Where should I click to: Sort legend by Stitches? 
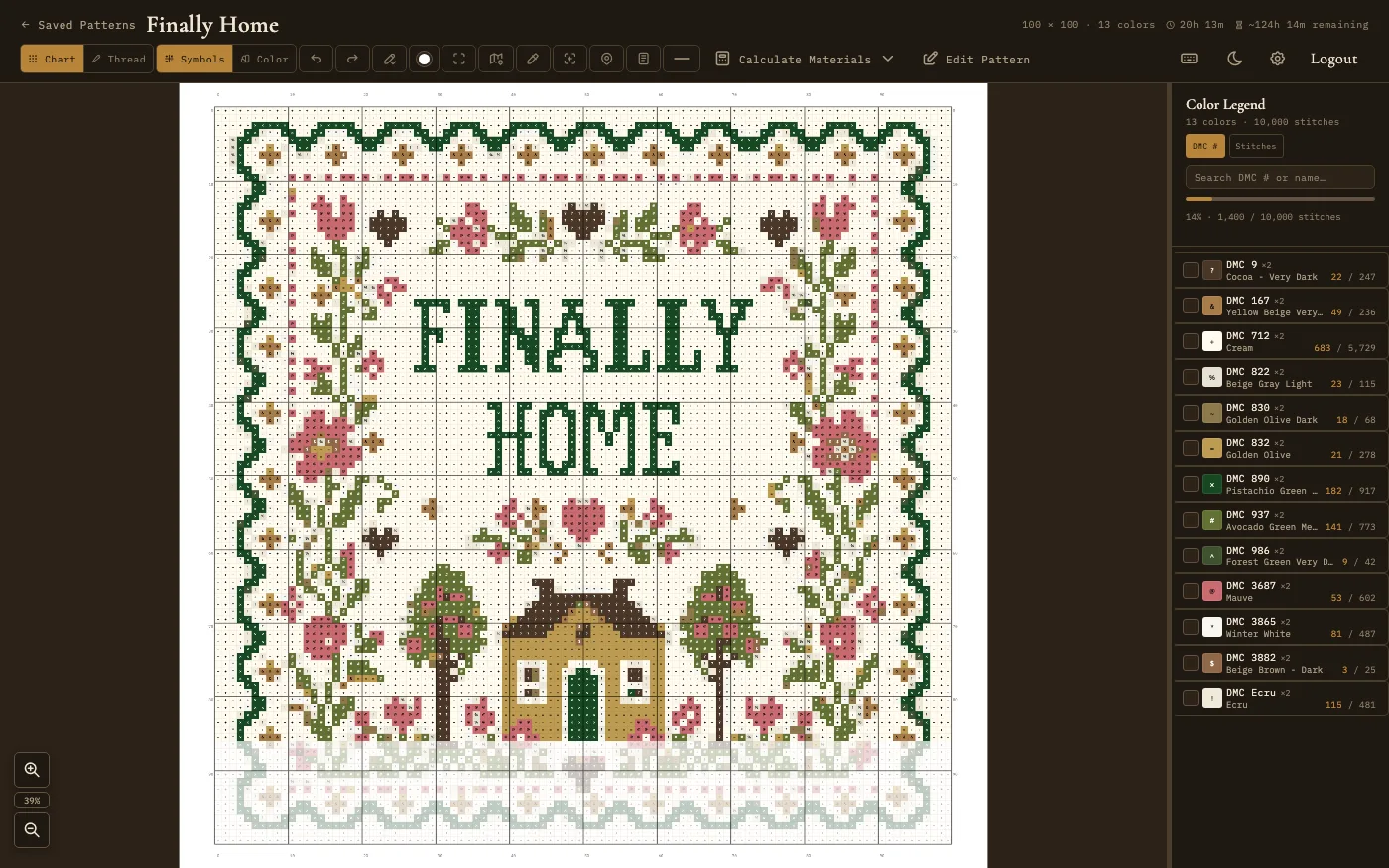coord(1256,146)
